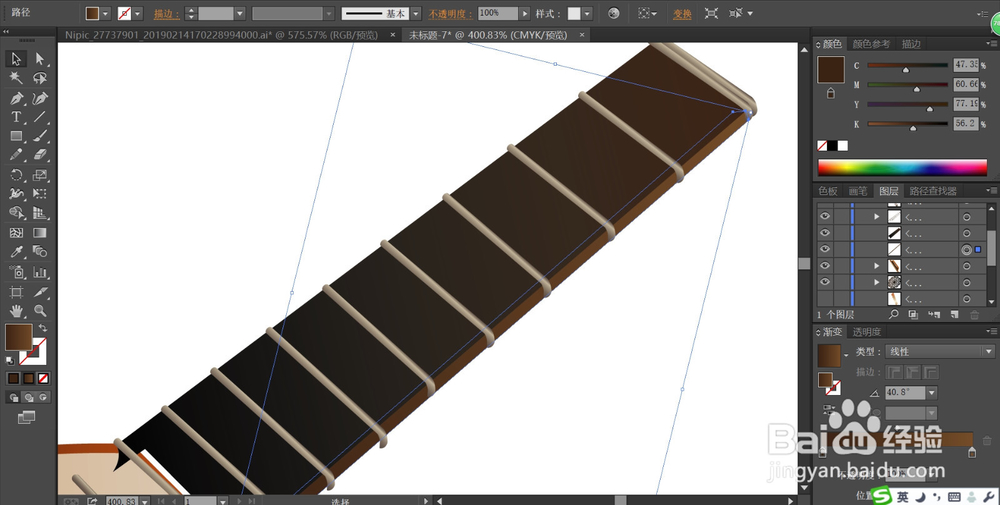Expand the layer row with circular pattern thumbnail
1000x505 pixels.
(877, 282)
